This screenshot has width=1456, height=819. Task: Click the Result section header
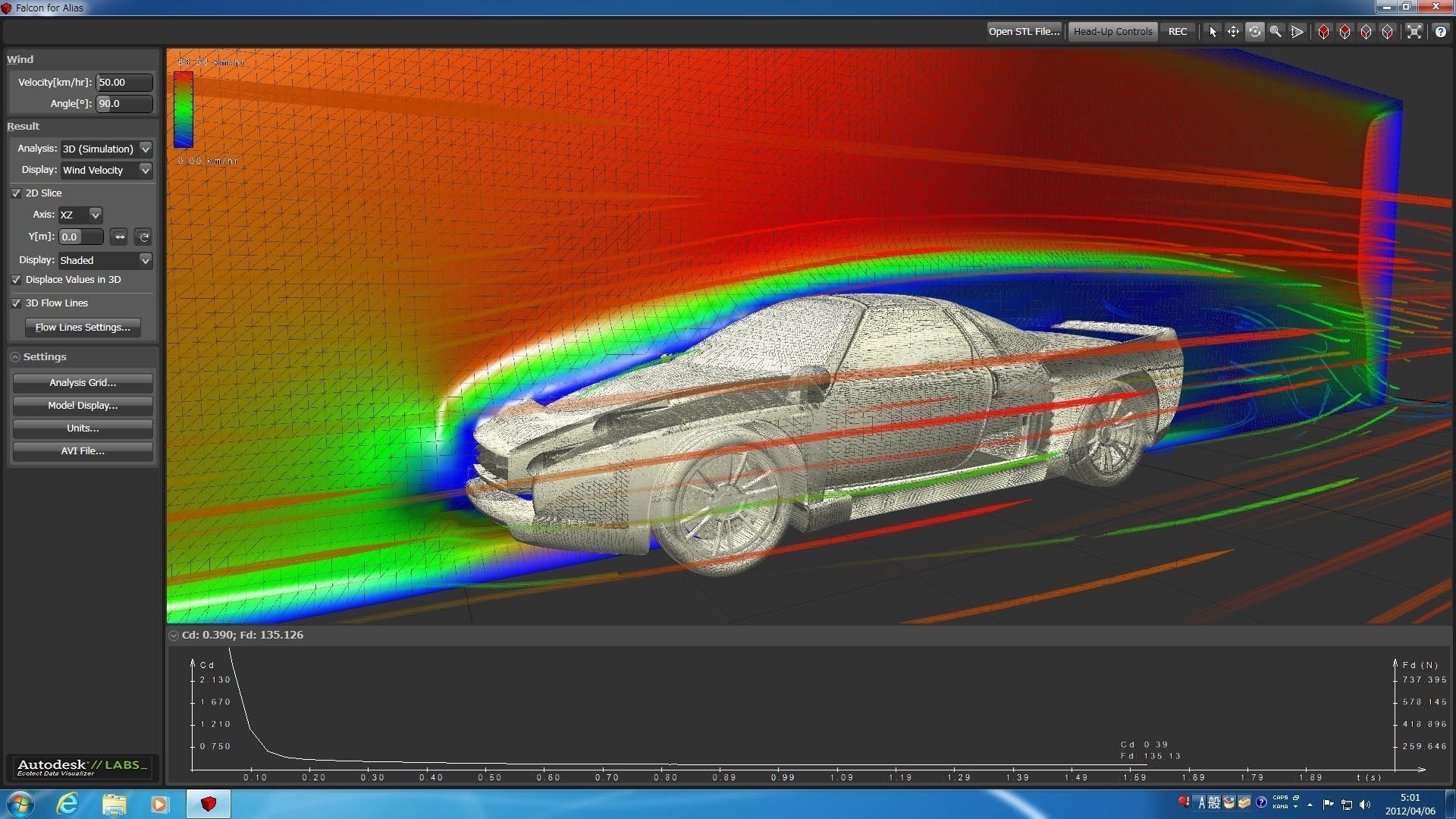[x=23, y=127]
